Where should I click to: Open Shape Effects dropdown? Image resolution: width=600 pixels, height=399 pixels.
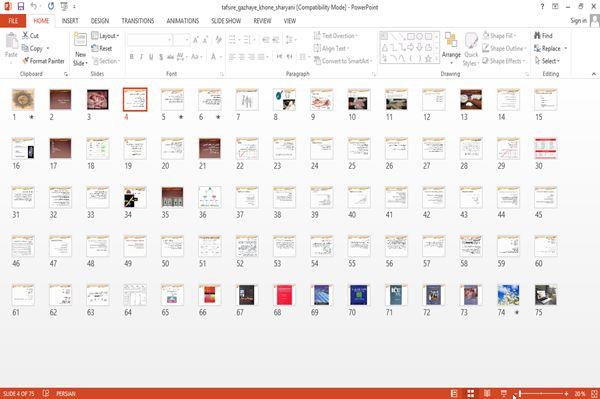pyautogui.click(x=504, y=61)
